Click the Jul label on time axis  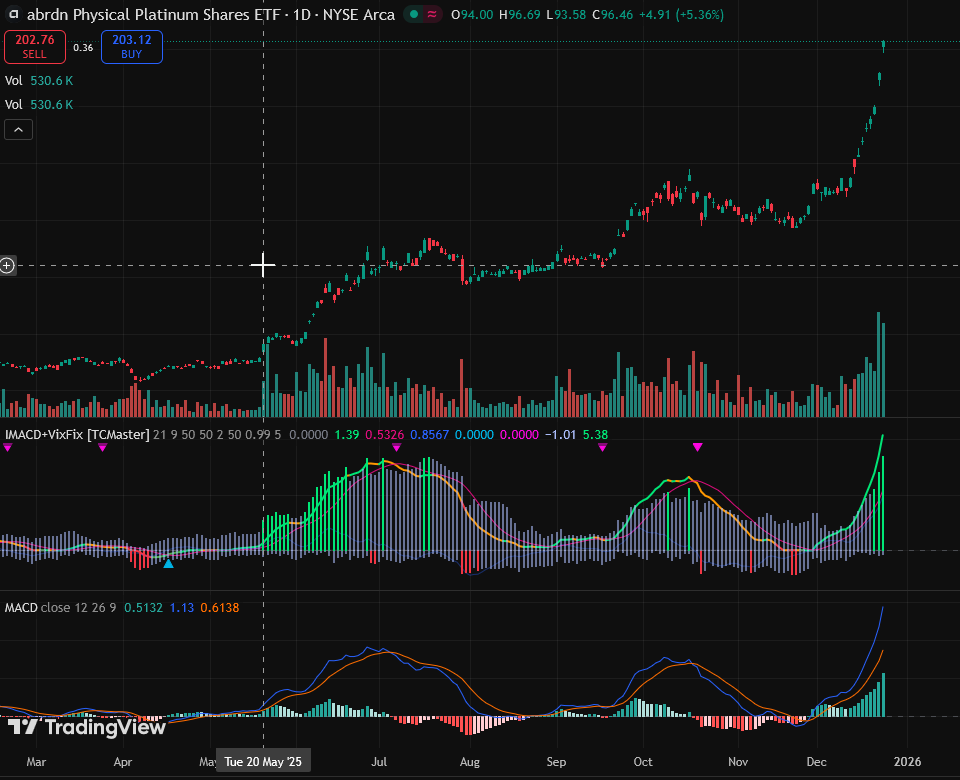point(379,762)
